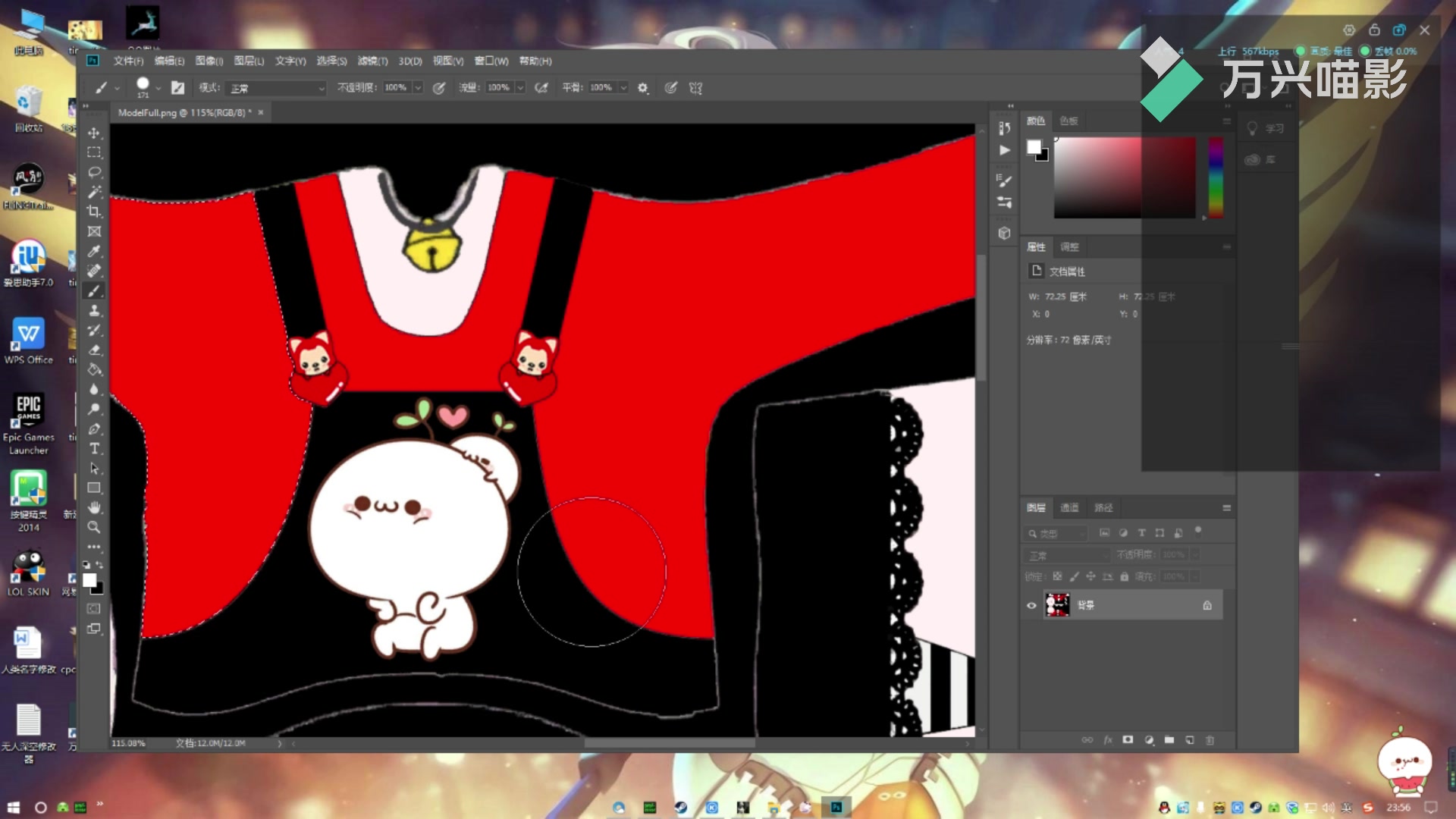Add layer mask at Layers panel bottom
The width and height of the screenshot is (1456, 819).
pyautogui.click(x=1128, y=739)
